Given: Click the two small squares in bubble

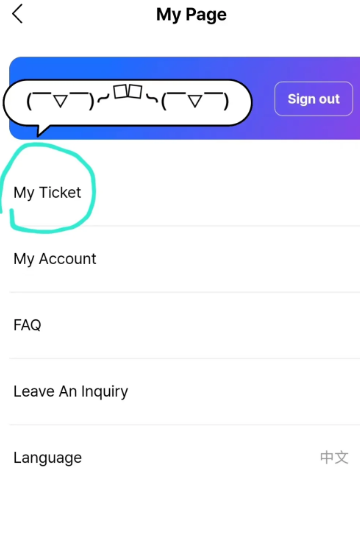Looking at the screenshot, I should [128, 92].
